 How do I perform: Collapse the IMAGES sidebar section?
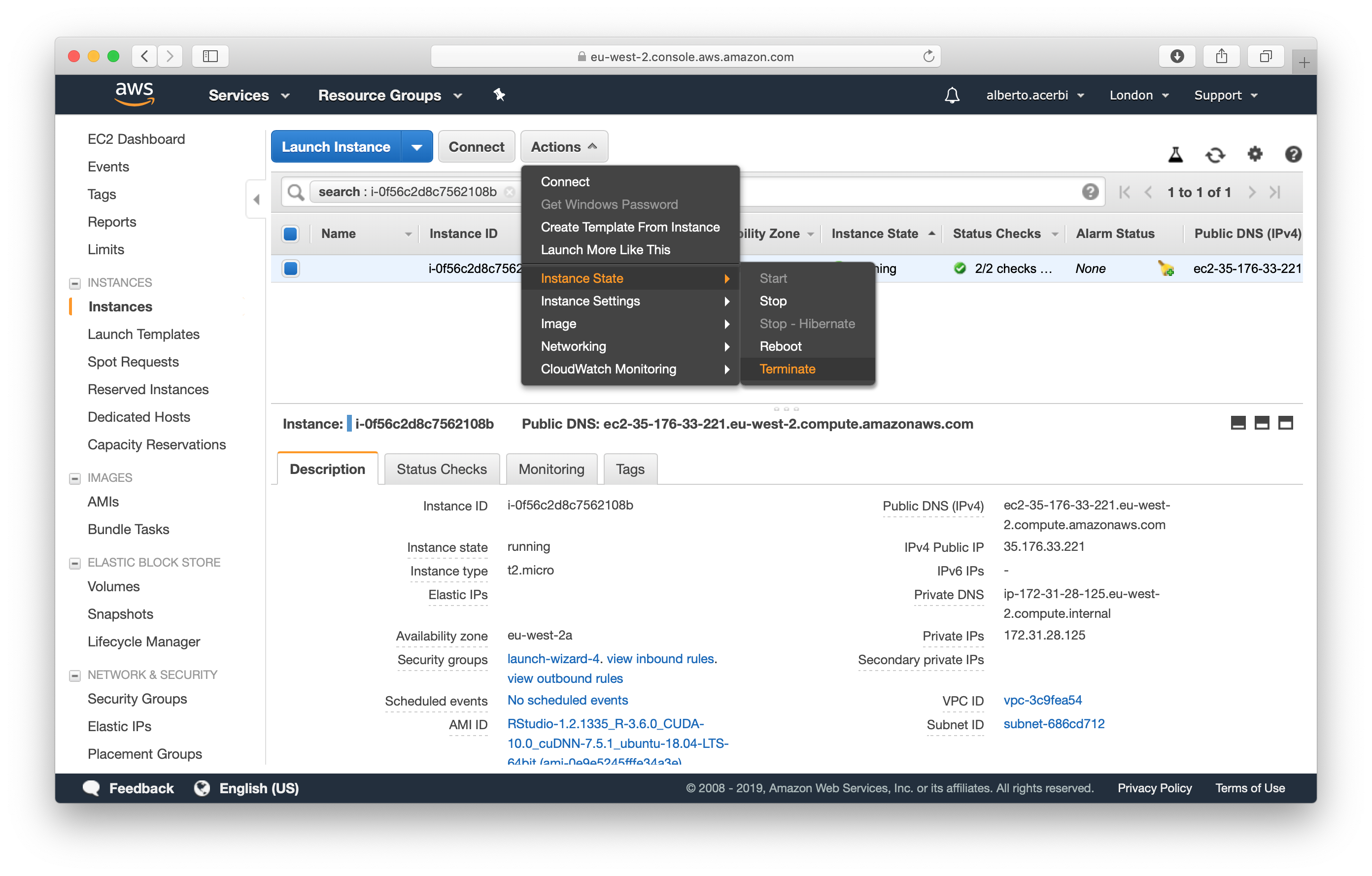click(74, 478)
